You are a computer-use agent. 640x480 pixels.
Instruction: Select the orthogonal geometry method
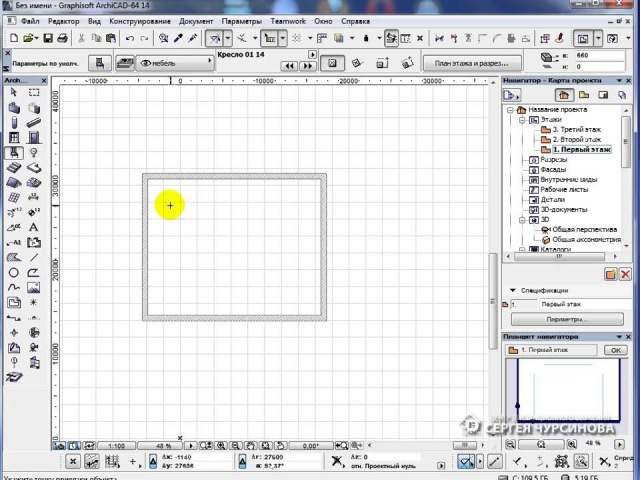(x=332, y=63)
